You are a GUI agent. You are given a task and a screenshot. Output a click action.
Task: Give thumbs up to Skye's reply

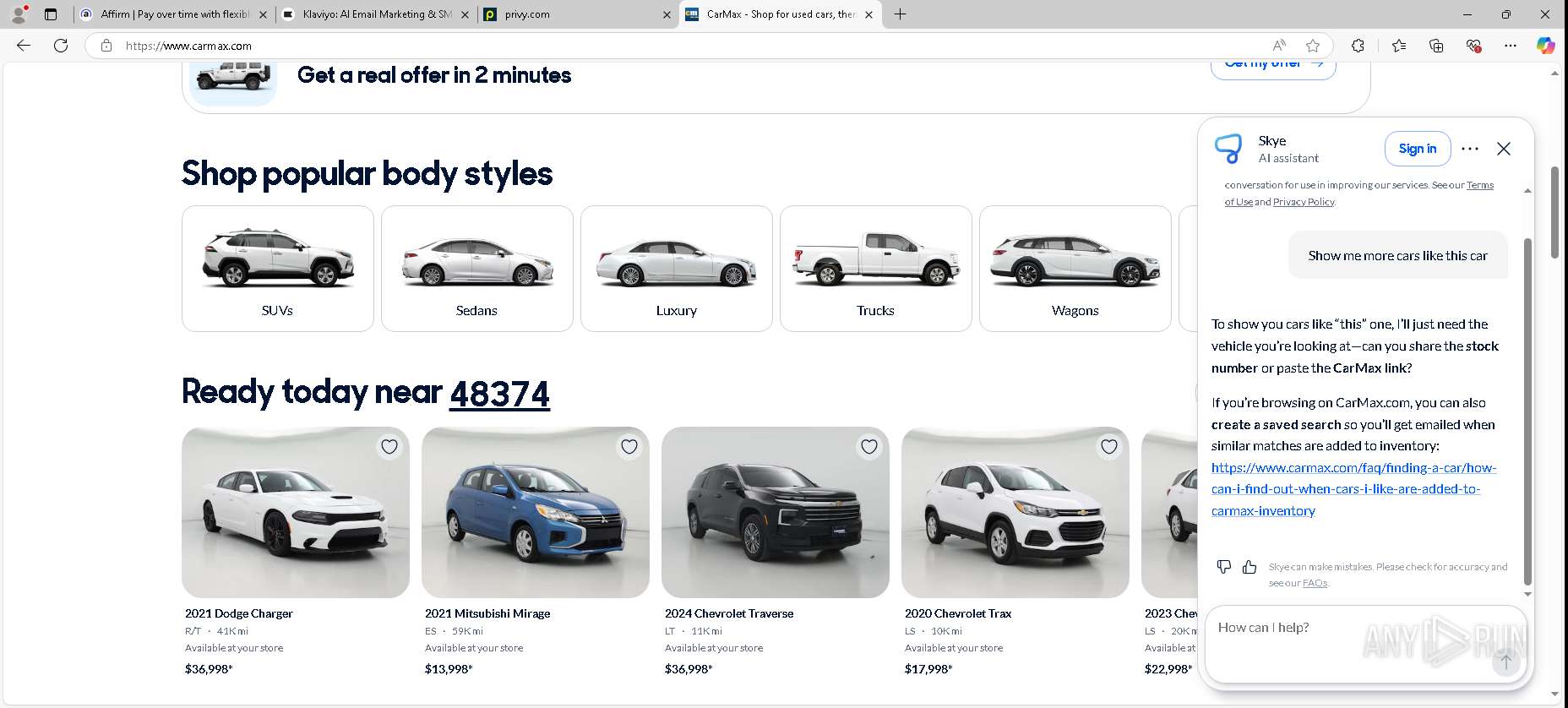tap(1249, 567)
